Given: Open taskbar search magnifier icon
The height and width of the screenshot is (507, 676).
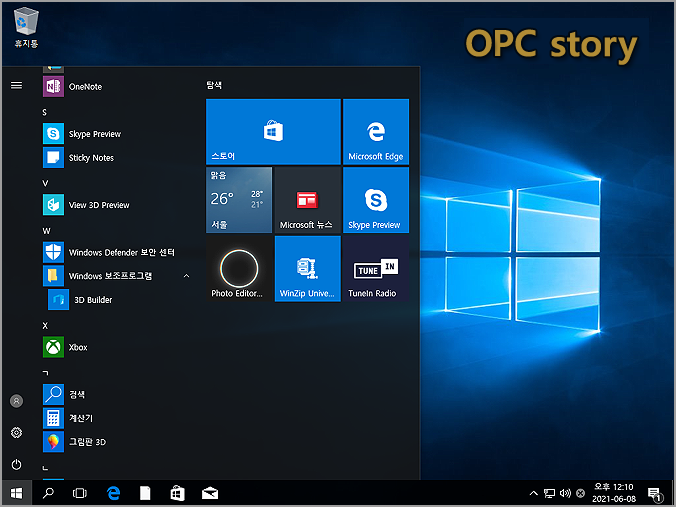Looking at the screenshot, I should pyautogui.click(x=48, y=493).
